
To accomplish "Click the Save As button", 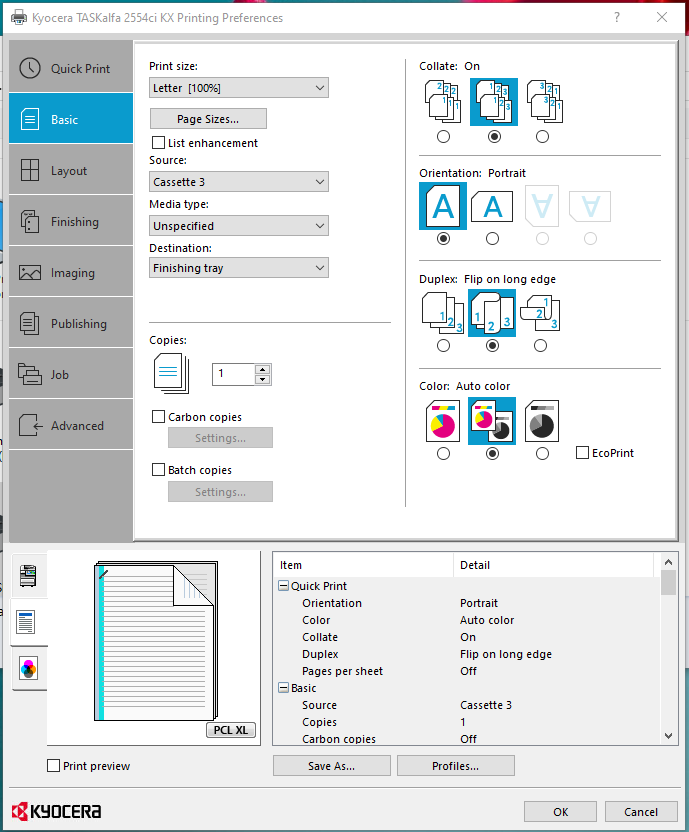I will 332,766.
